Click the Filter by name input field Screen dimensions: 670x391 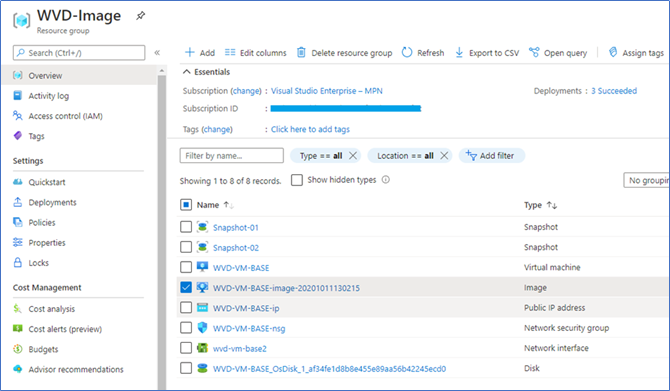232,156
